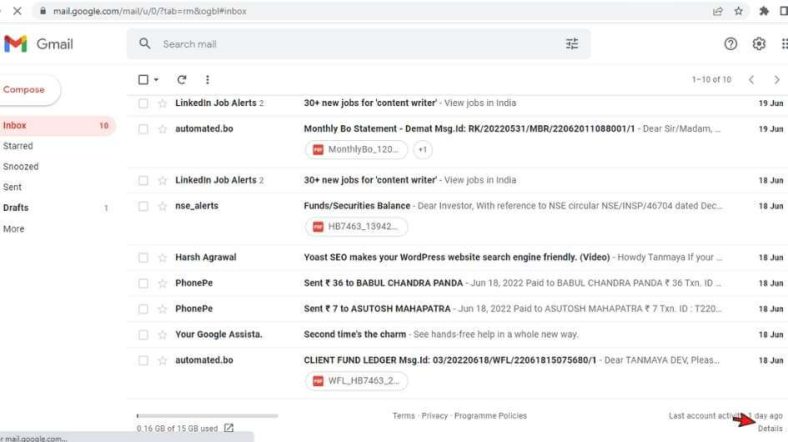
Task: Show search options filter icon
Action: click(x=572, y=44)
